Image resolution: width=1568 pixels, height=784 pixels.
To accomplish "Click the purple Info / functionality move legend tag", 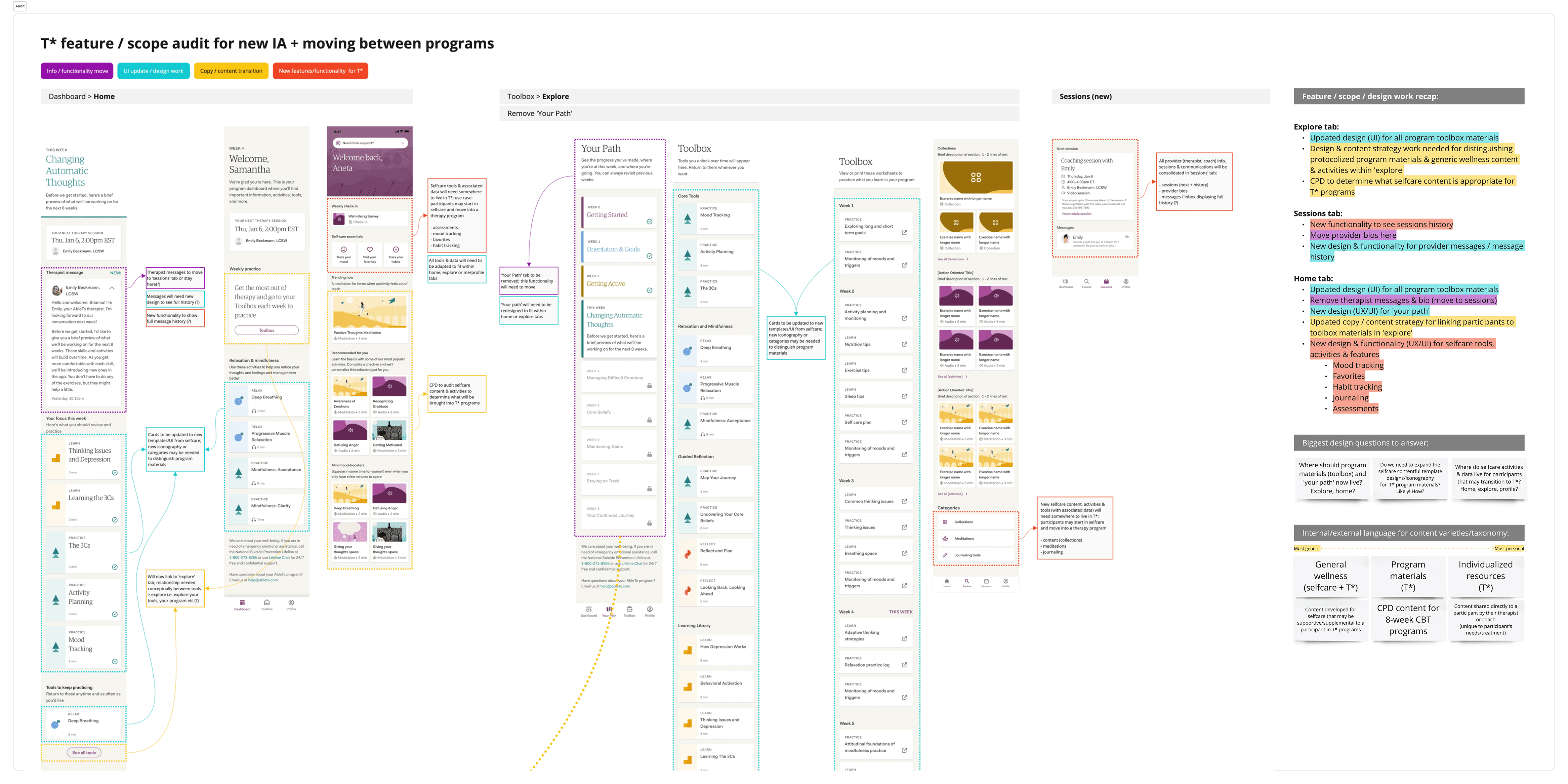I will (77, 71).
